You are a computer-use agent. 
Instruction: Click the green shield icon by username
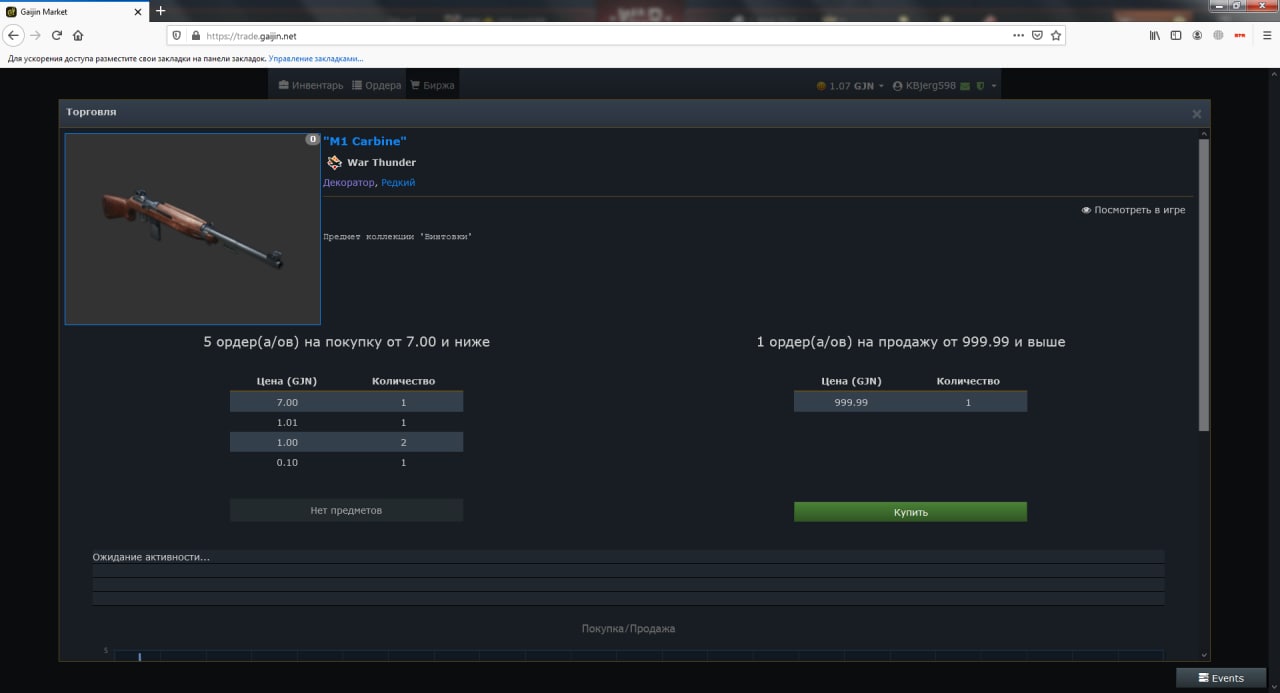click(x=981, y=86)
